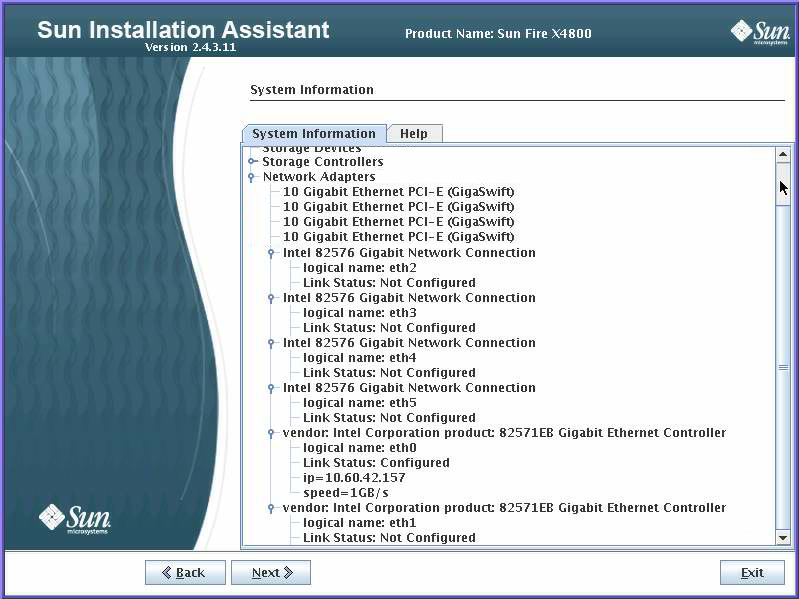Select the System Information tab
799x599 pixels.
pyautogui.click(x=314, y=133)
